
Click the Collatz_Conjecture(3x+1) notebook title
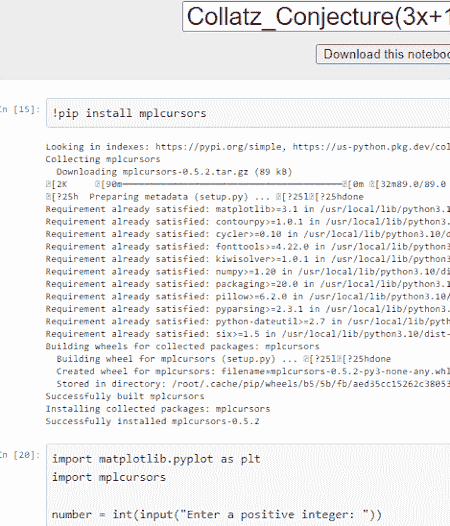(316, 17)
